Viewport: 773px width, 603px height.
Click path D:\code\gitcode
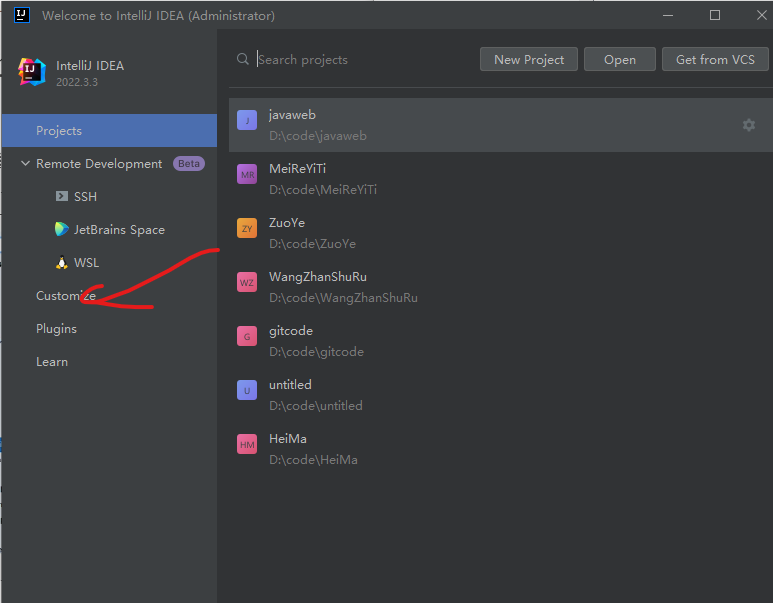(x=316, y=352)
